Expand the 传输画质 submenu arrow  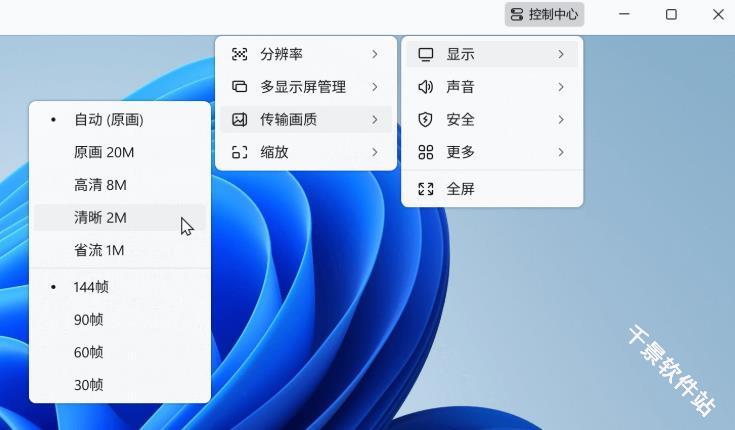click(x=375, y=120)
